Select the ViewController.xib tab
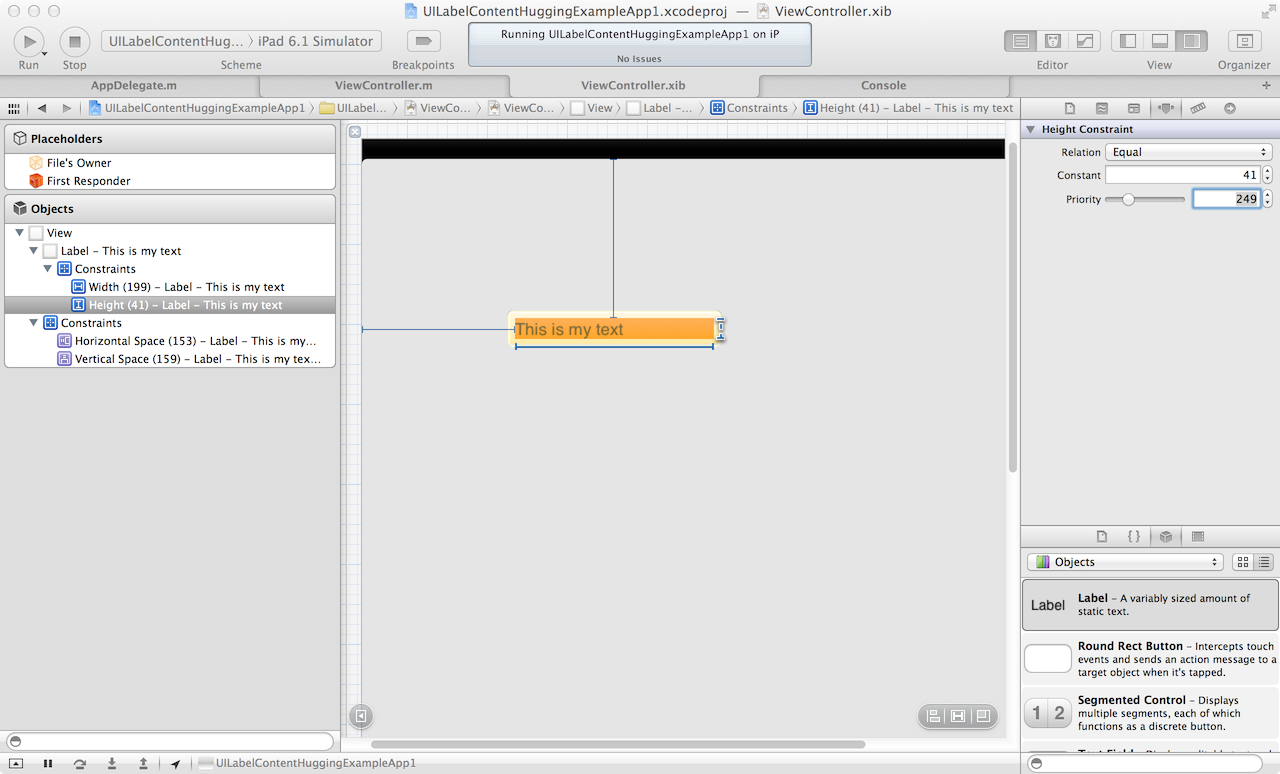 coord(634,86)
